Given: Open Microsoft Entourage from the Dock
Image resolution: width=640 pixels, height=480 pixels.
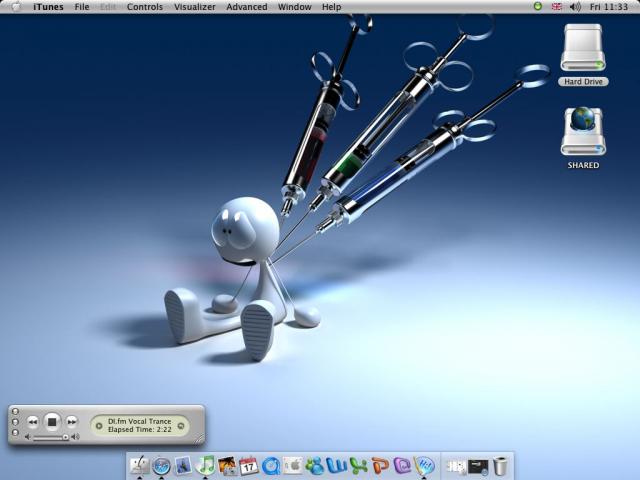Looking at the screenshot, I should click(402, 466).
